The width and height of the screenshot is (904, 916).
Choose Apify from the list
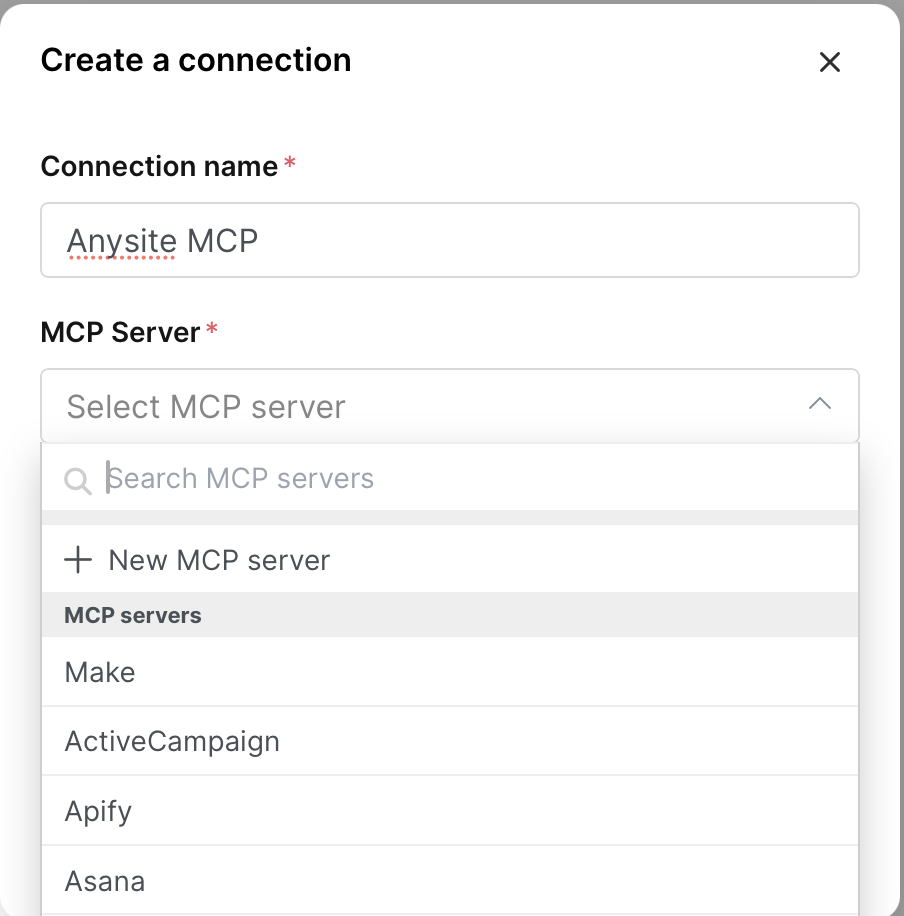(x=98, y=811)
